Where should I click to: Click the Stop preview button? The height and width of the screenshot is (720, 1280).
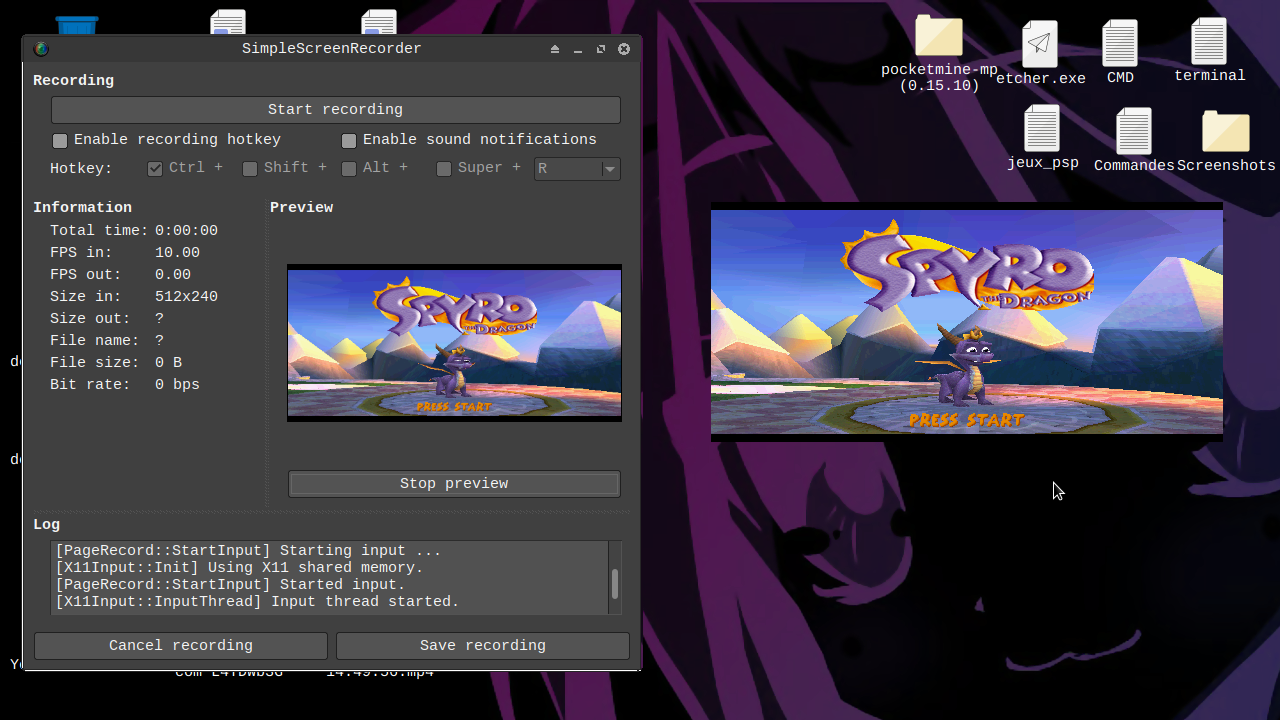[x=454, y=484]
